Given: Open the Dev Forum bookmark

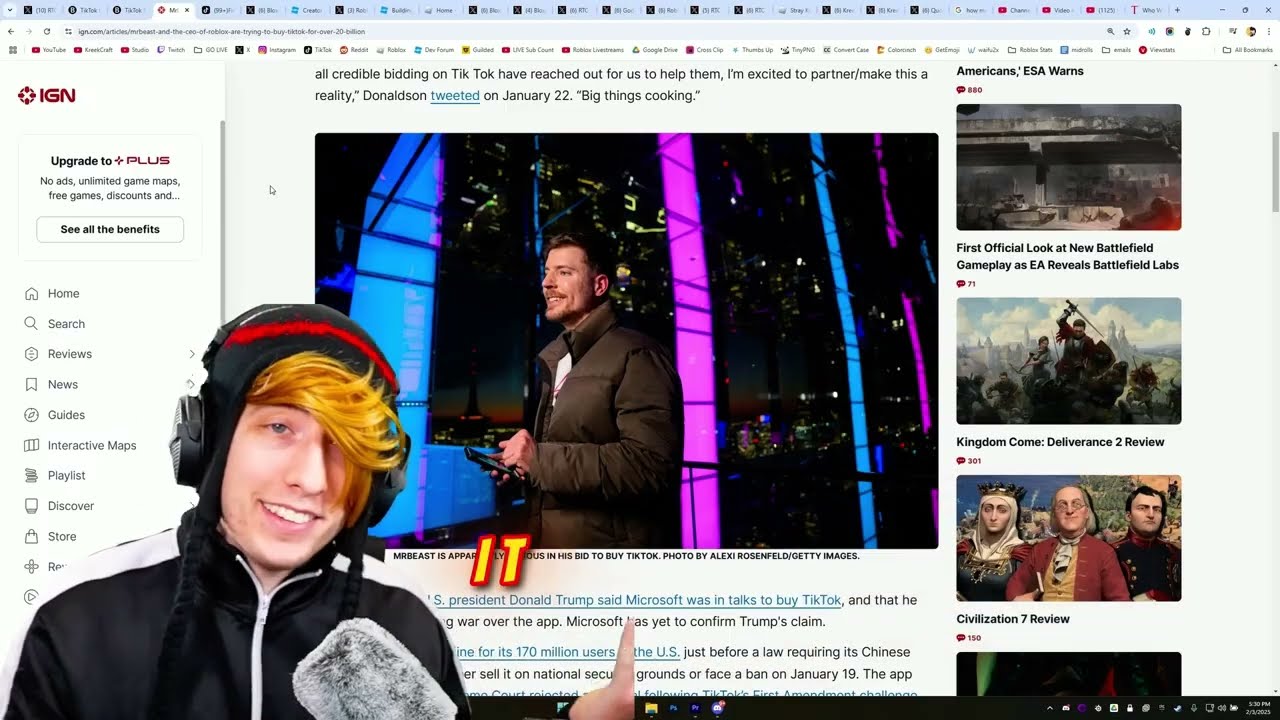Looking at the screenshot, I should coord(434,49).
